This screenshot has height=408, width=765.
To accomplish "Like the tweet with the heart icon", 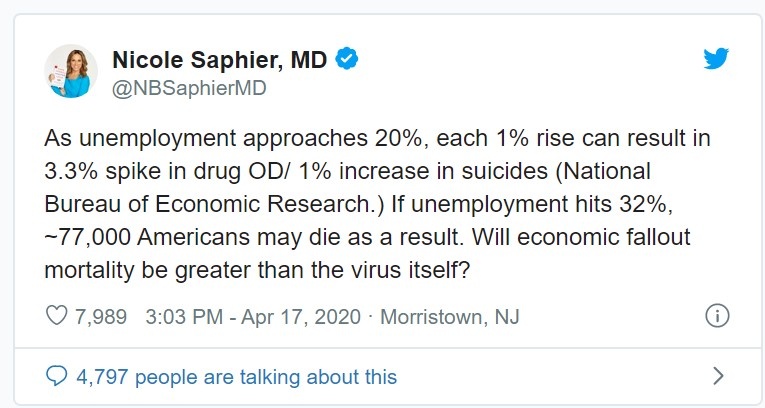I will (57, 316).
